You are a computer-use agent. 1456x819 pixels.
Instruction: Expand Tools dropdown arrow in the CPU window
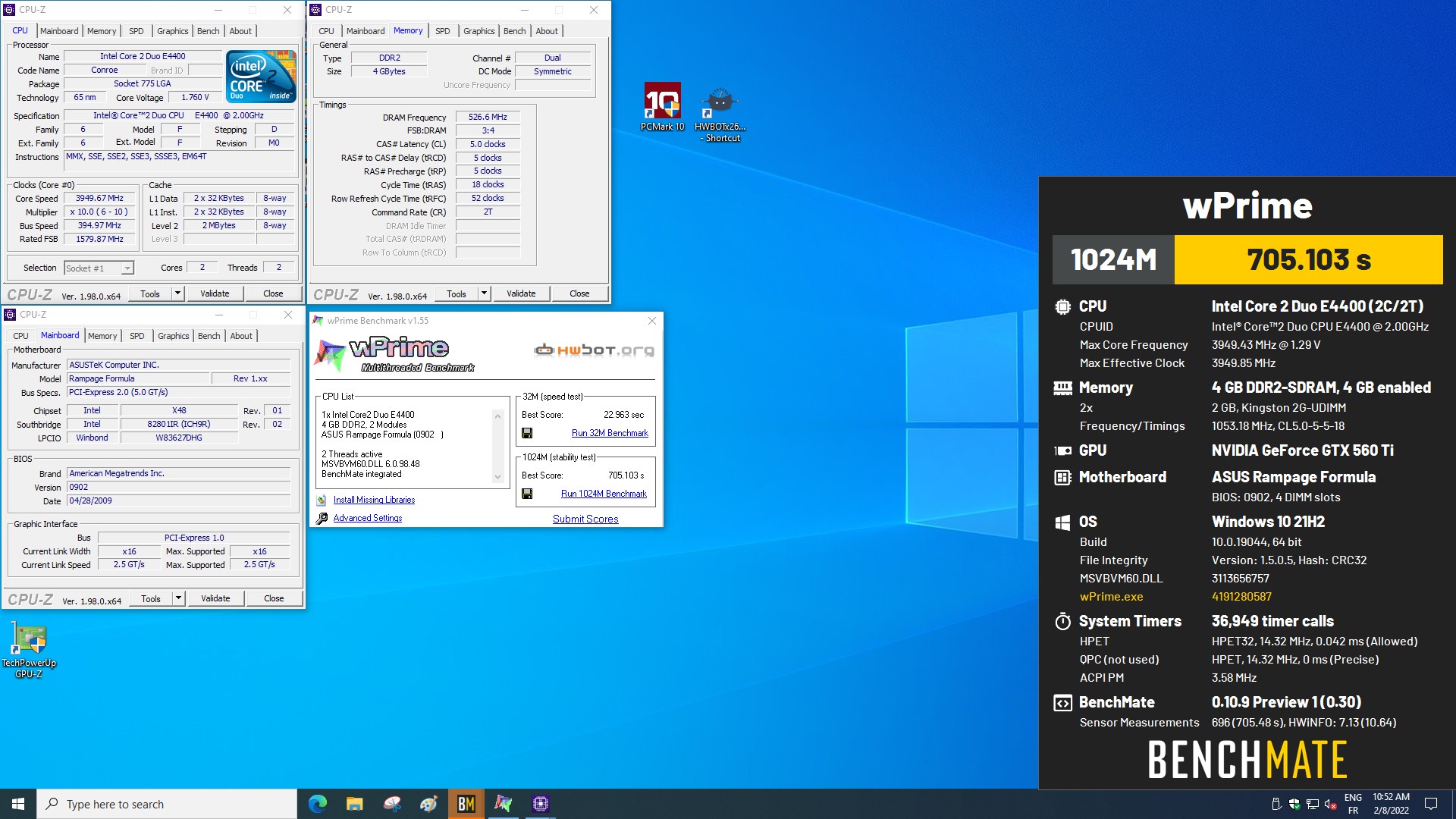[177, 293]
